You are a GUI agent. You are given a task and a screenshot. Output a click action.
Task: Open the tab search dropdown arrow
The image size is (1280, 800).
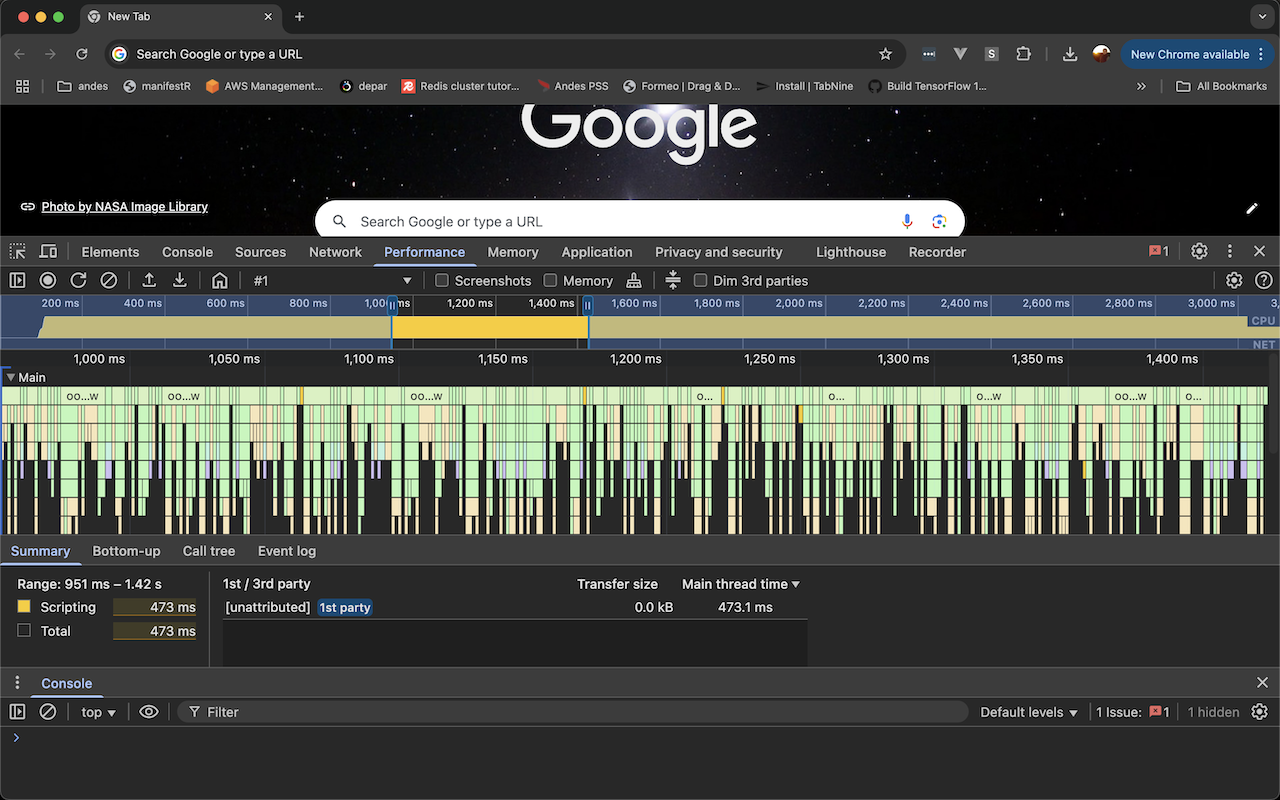point(1260,17)
